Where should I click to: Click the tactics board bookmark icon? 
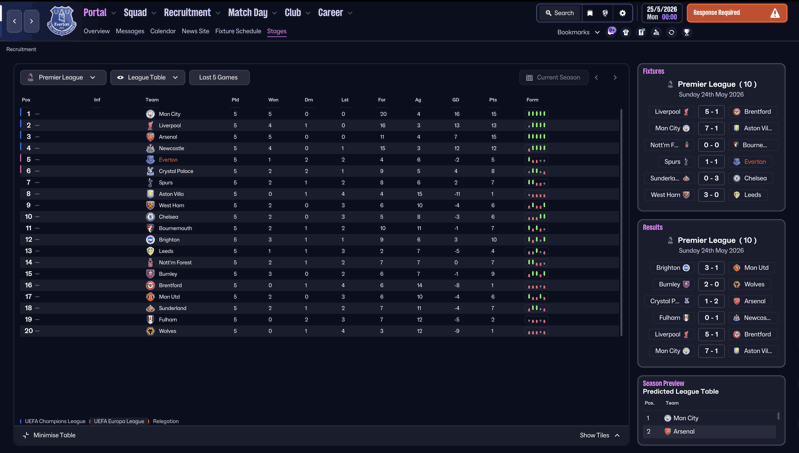pos(641,32)
